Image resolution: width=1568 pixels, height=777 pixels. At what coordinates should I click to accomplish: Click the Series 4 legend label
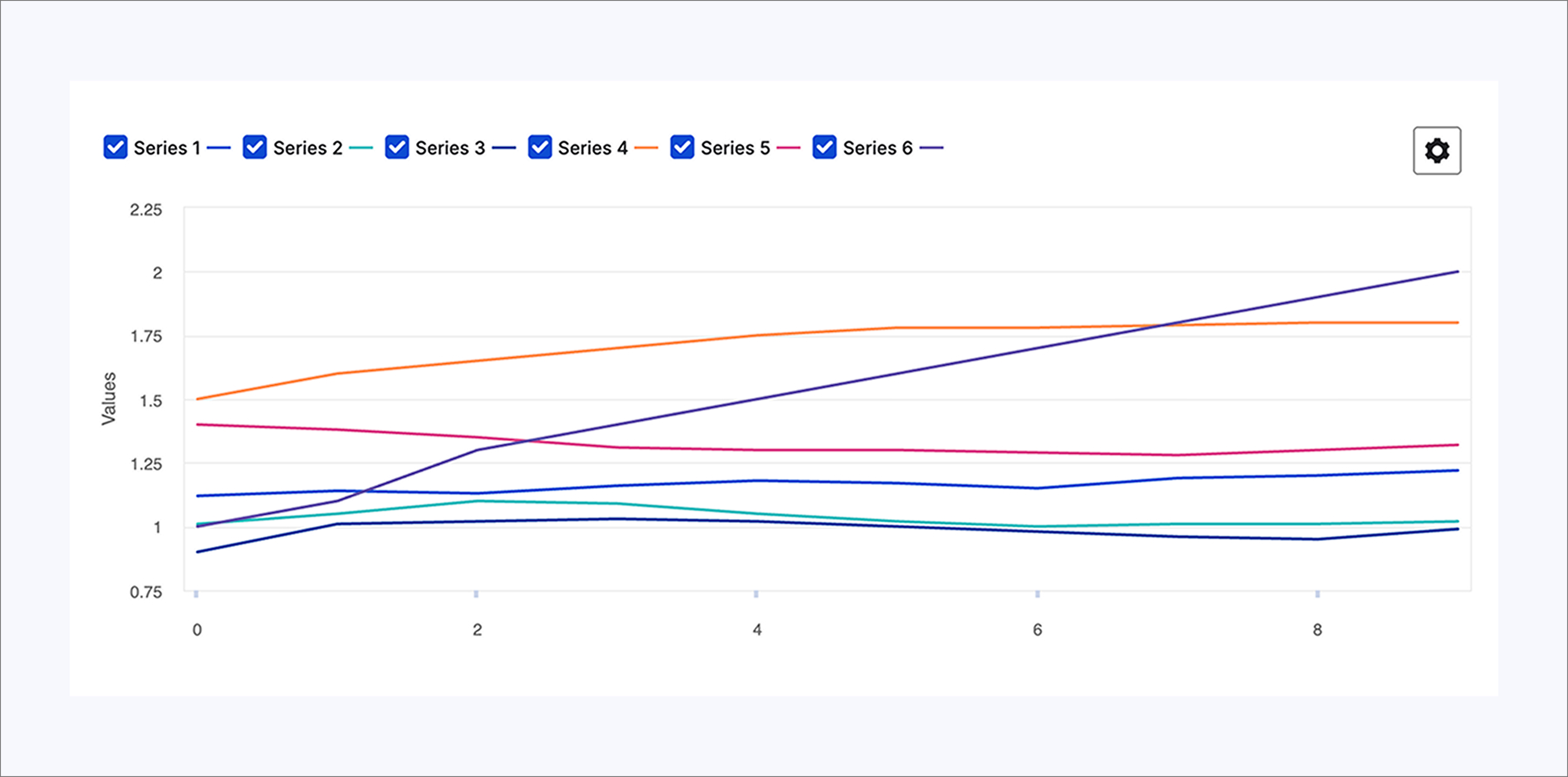[592, 148]
